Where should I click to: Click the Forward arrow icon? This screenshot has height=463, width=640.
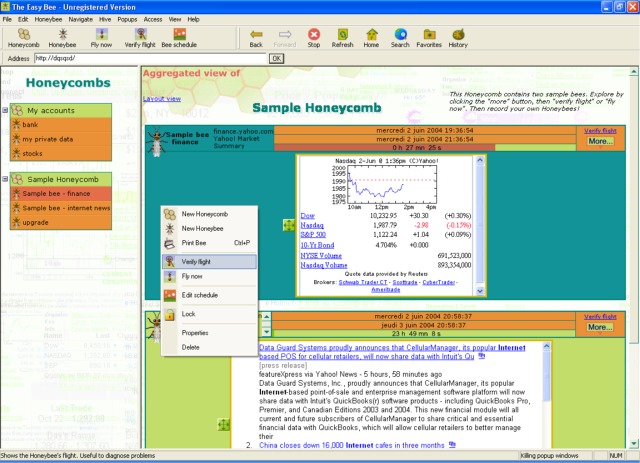tap(285, 34)
